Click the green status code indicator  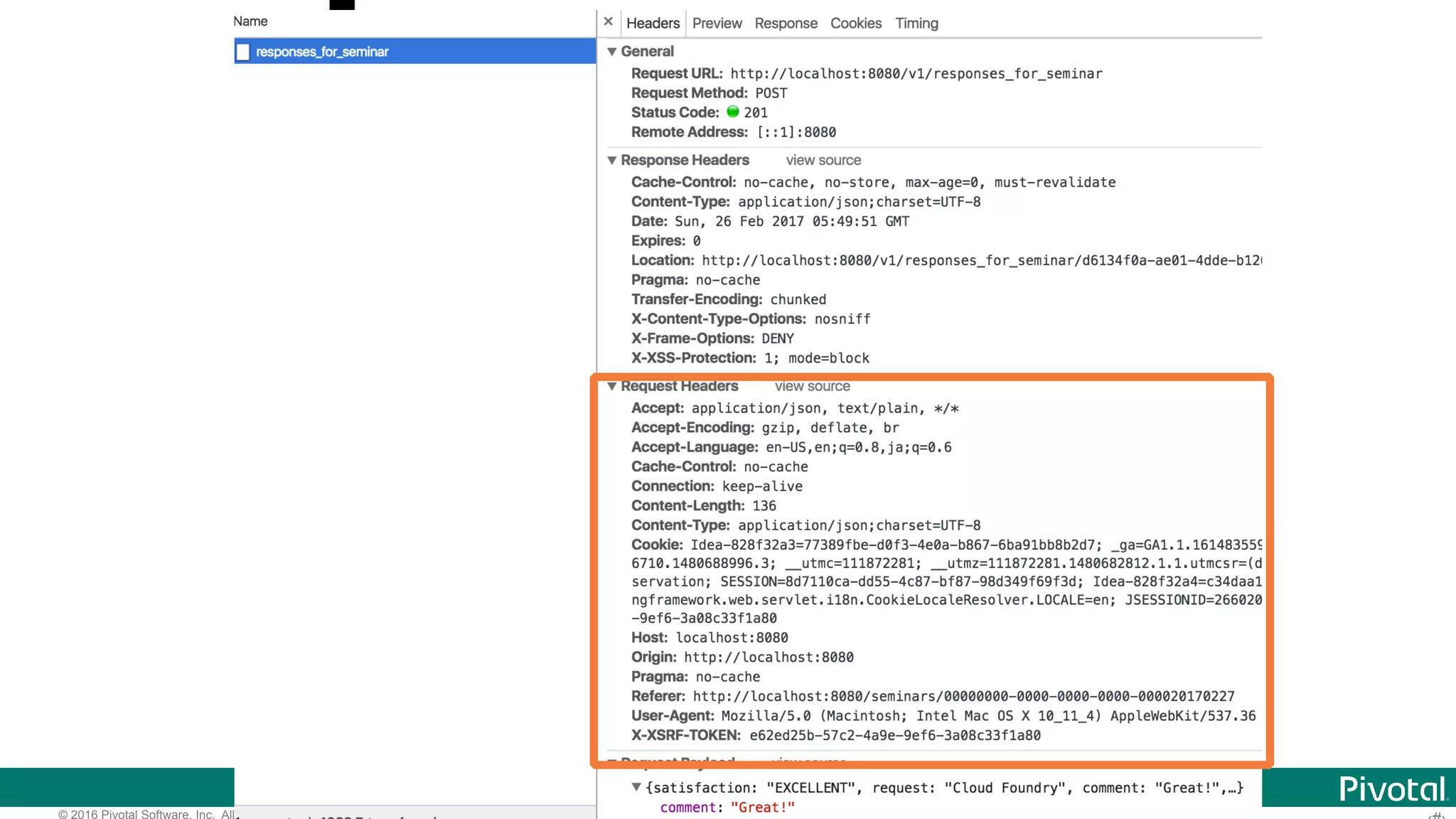coord(733,112)
